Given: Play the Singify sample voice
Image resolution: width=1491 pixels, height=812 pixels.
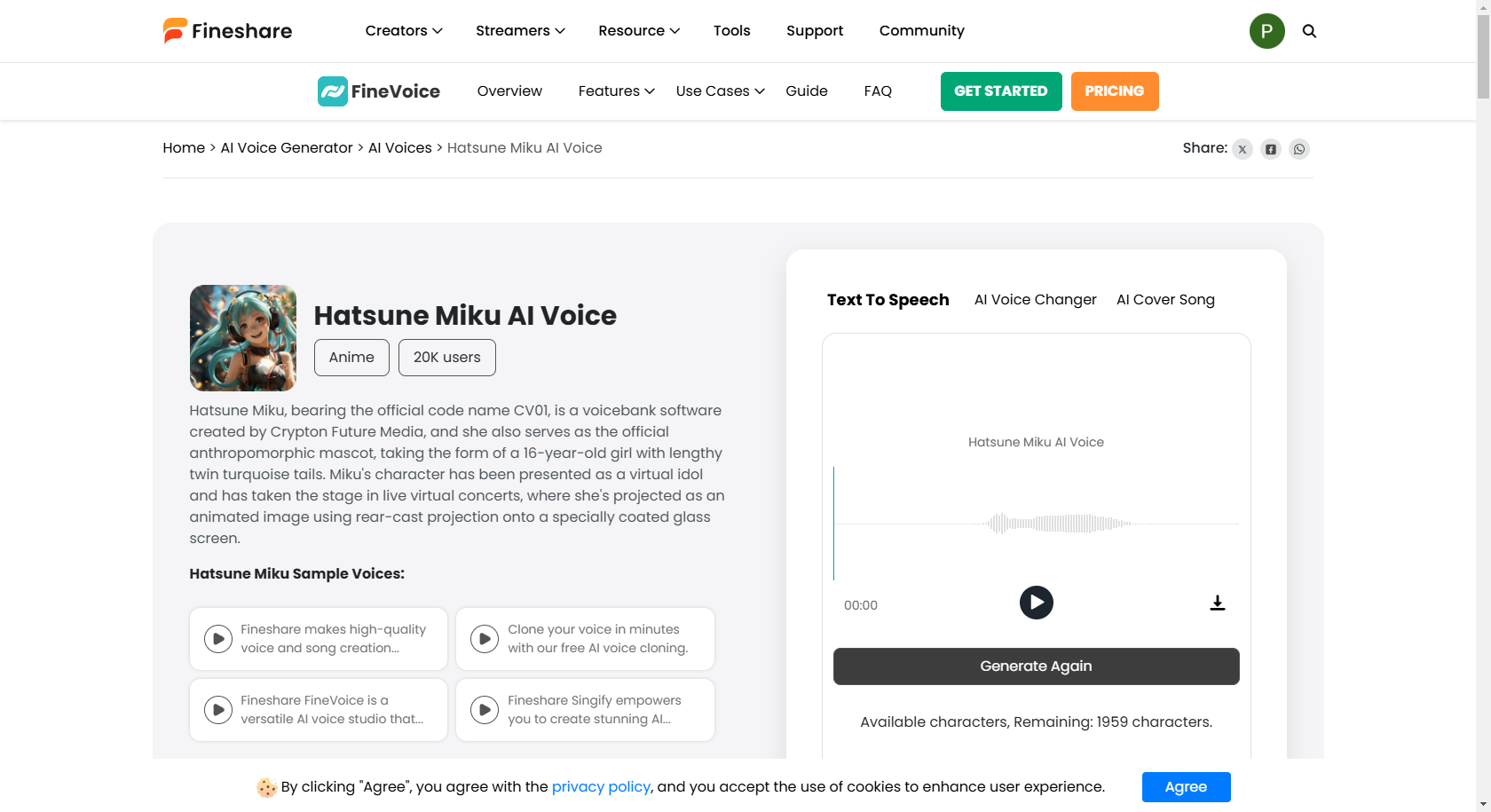Looking at the screenshot, I should pyautogui.click(x=485, y=709).
